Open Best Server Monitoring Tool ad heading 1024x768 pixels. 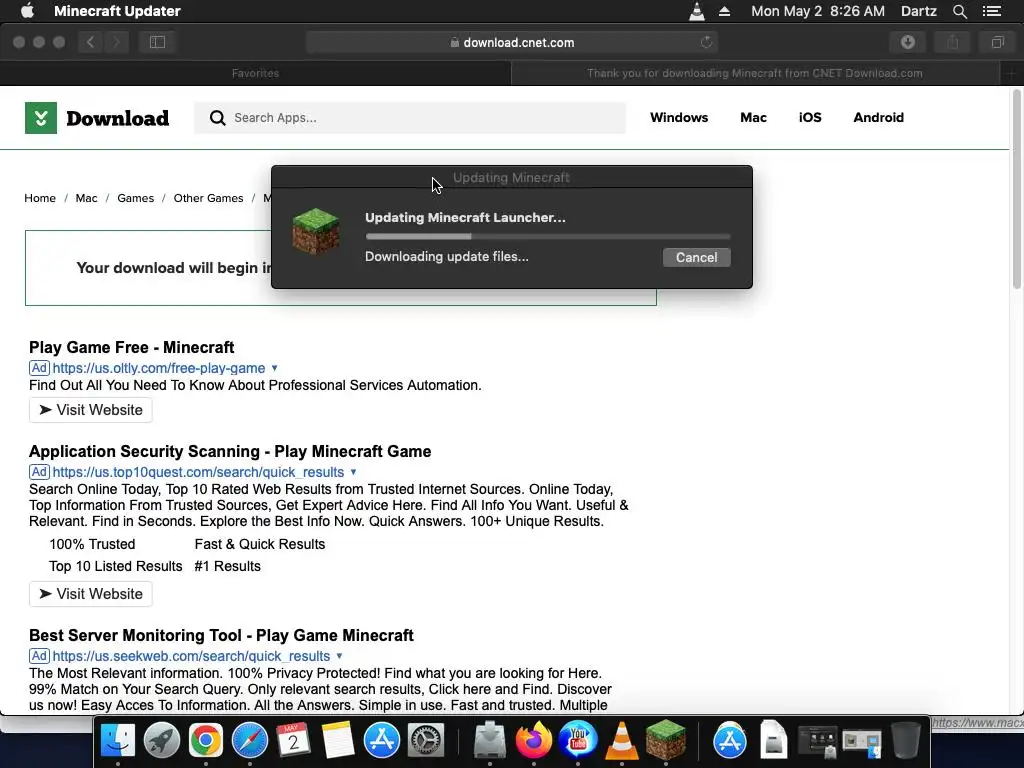[221, 635]
